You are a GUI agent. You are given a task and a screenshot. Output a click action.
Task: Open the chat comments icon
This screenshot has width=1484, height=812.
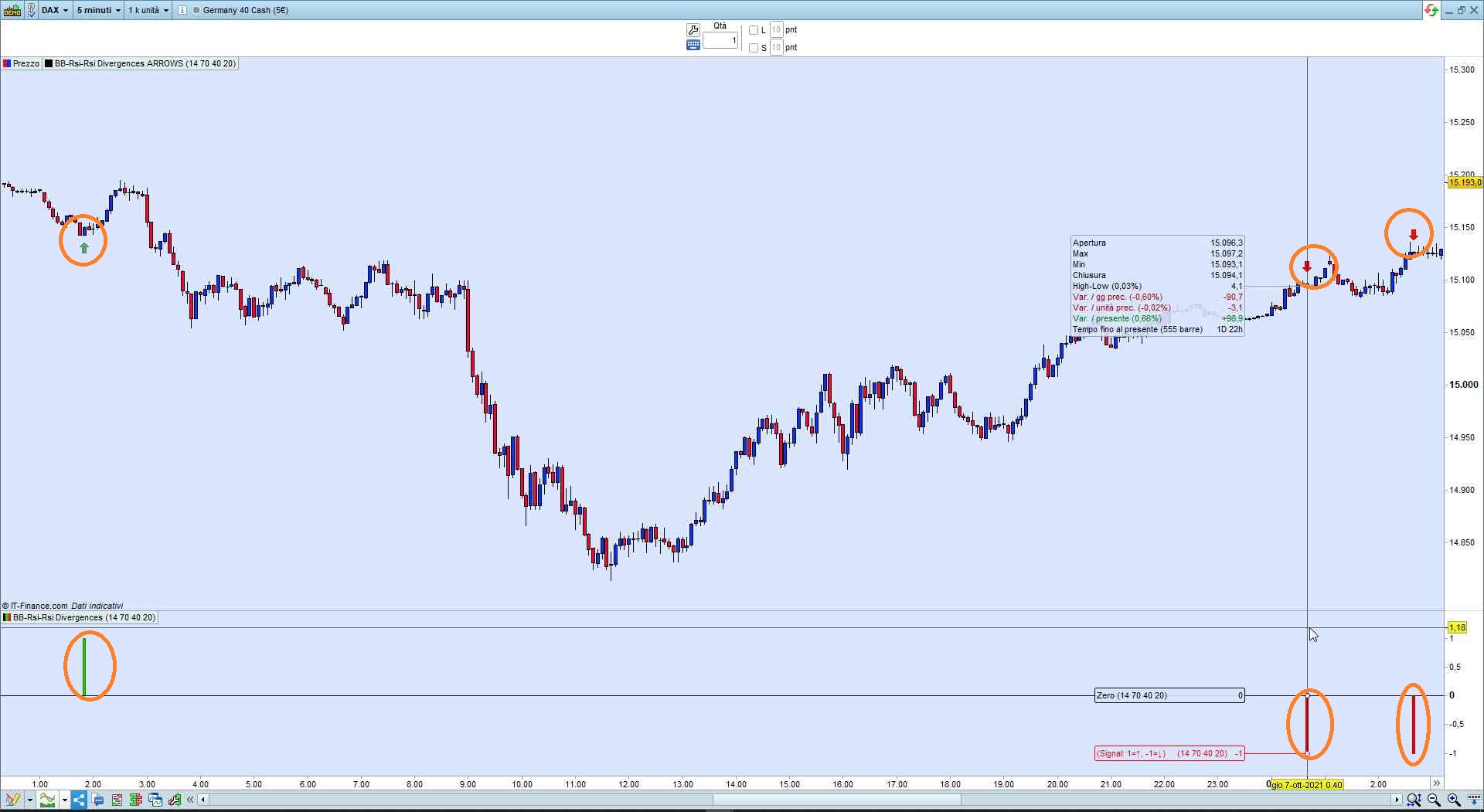98,800
